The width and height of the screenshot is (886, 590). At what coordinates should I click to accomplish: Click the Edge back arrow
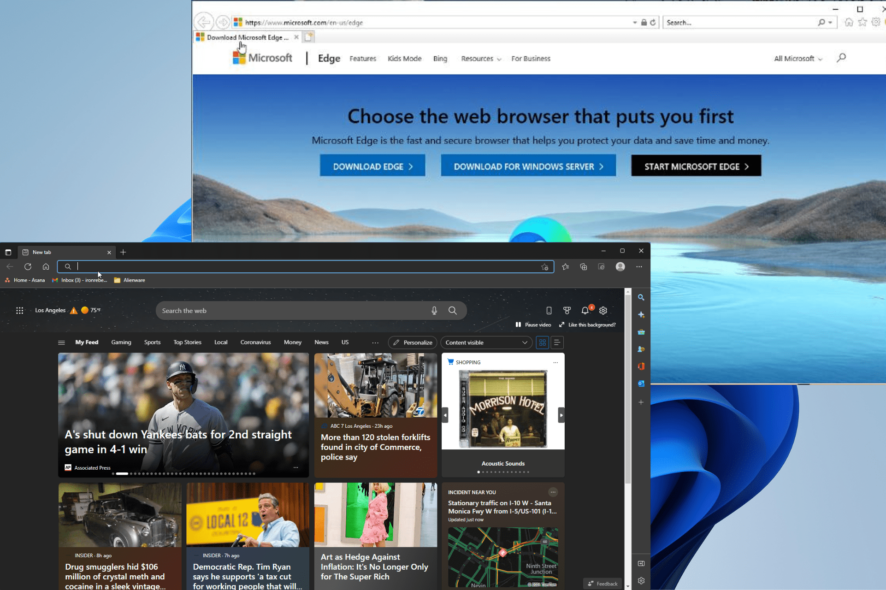(x=10, y=267)
